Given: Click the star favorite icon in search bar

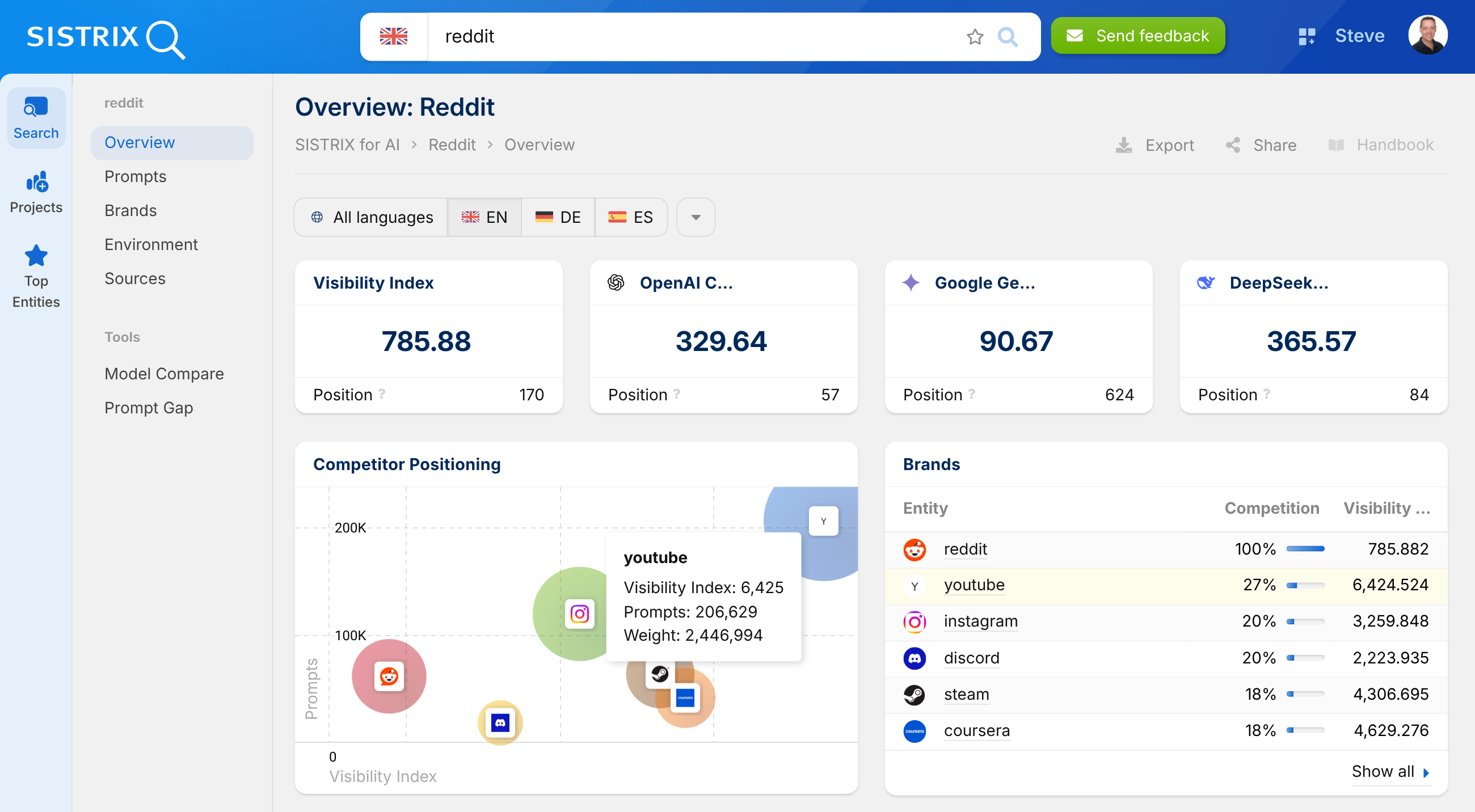Looking at the screenshot, I should coord(975,37).
